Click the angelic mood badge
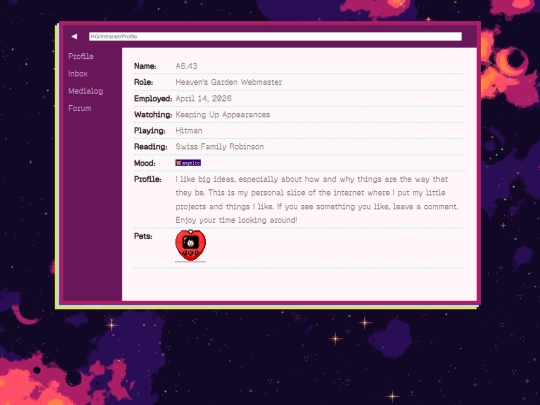 point(188,163)
